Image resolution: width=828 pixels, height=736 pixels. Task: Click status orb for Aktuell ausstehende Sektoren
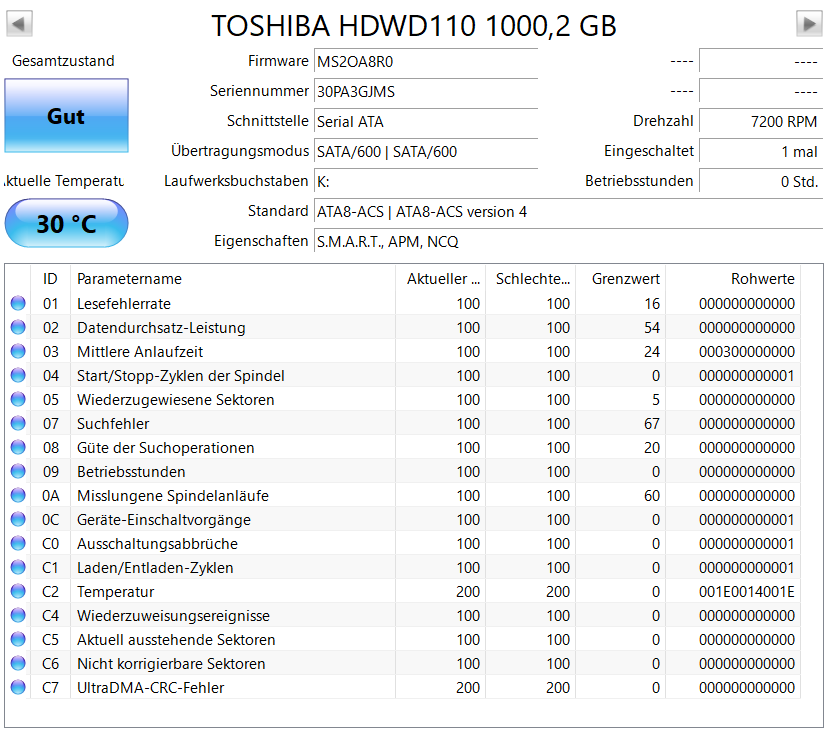pyautogui.click(x=18, y=639)
